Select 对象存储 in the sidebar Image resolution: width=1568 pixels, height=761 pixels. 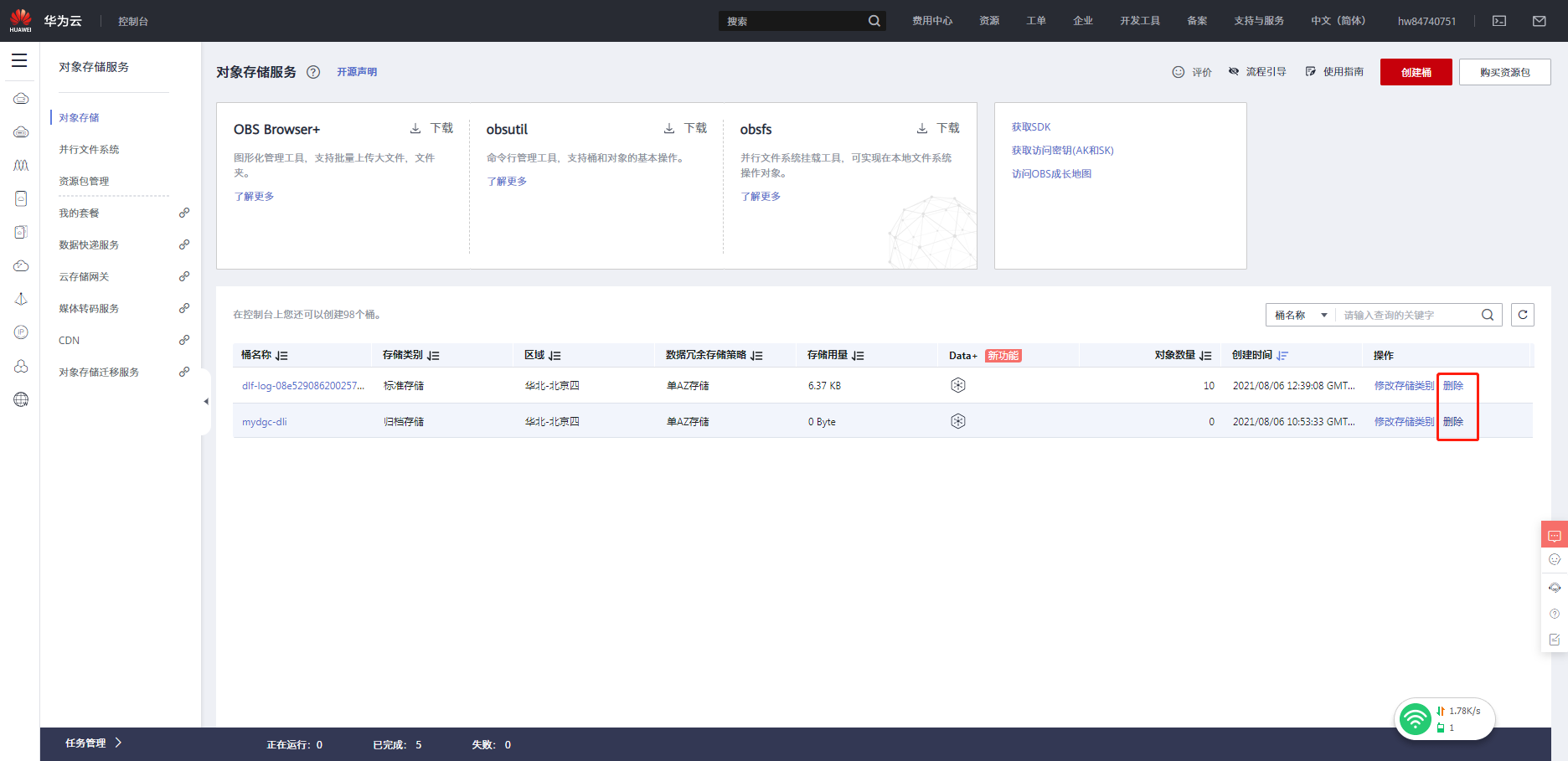point(79,118)
